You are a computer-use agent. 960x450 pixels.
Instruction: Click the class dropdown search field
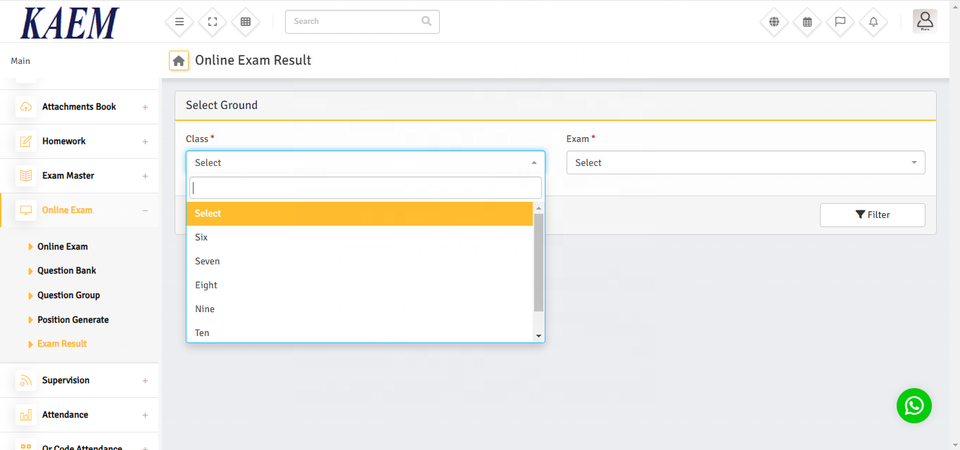pos(365,188)
